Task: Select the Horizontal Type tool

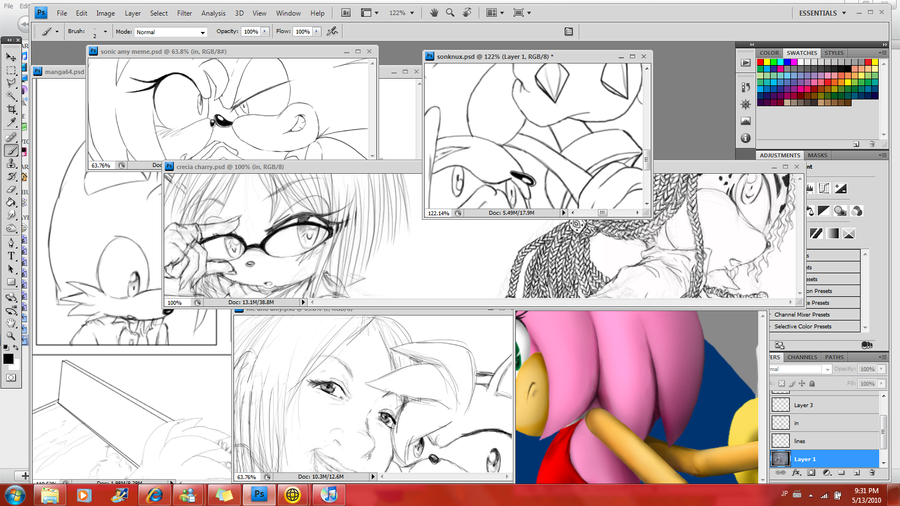Action: (11, 256)
